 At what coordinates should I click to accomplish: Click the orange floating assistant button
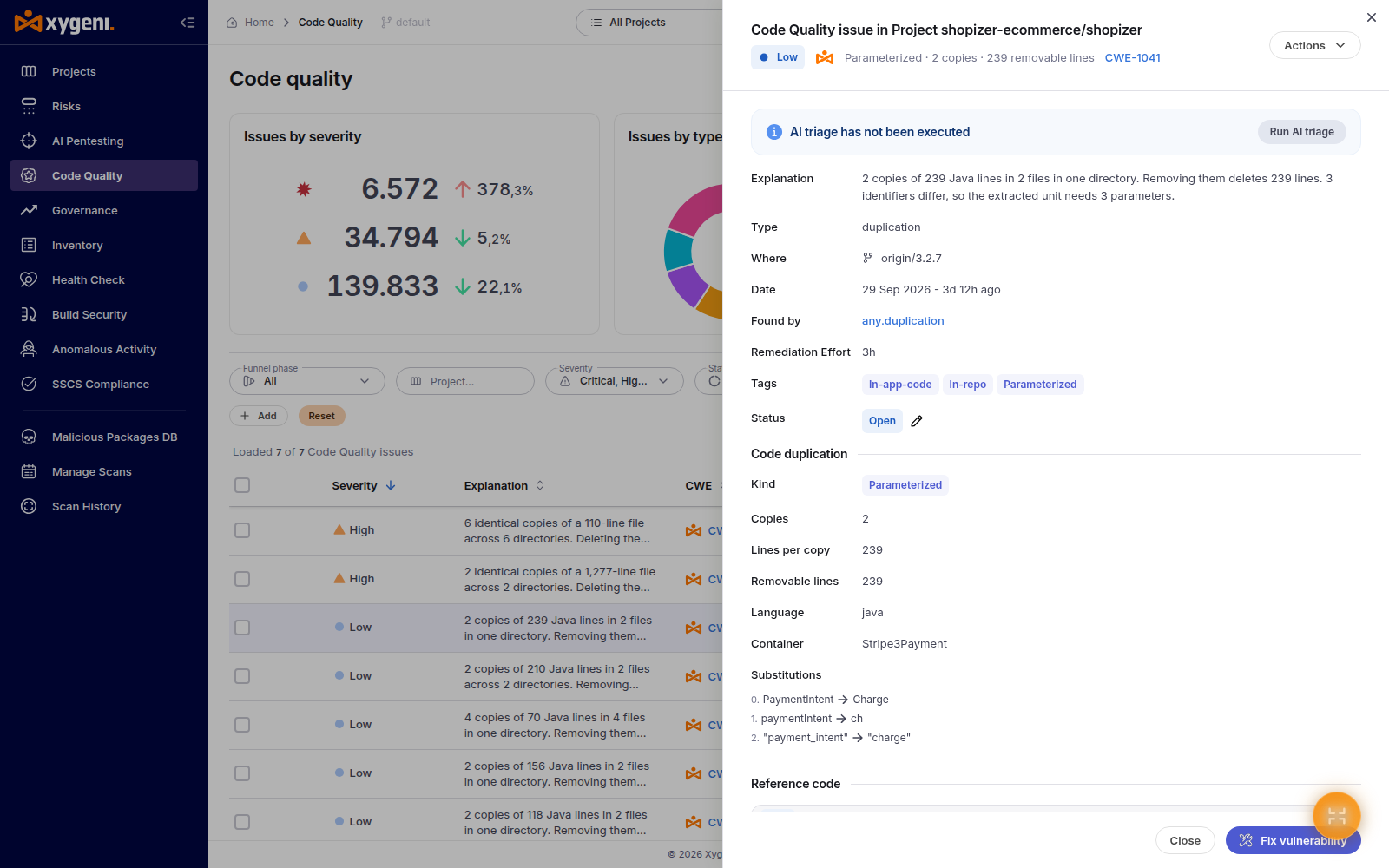[1337, 816]
